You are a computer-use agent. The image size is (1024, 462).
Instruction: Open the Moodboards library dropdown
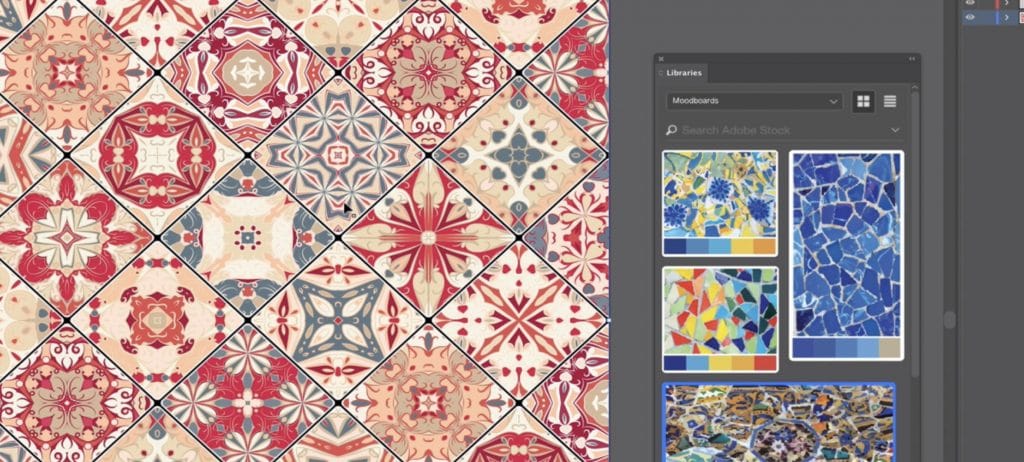[754, 101]
